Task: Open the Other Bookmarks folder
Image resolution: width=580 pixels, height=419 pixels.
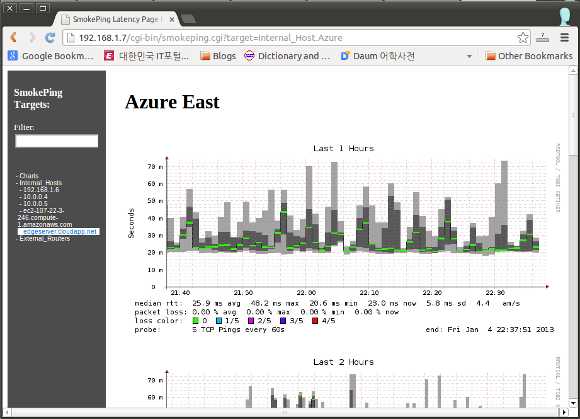Action: click(x=529, y=56)
